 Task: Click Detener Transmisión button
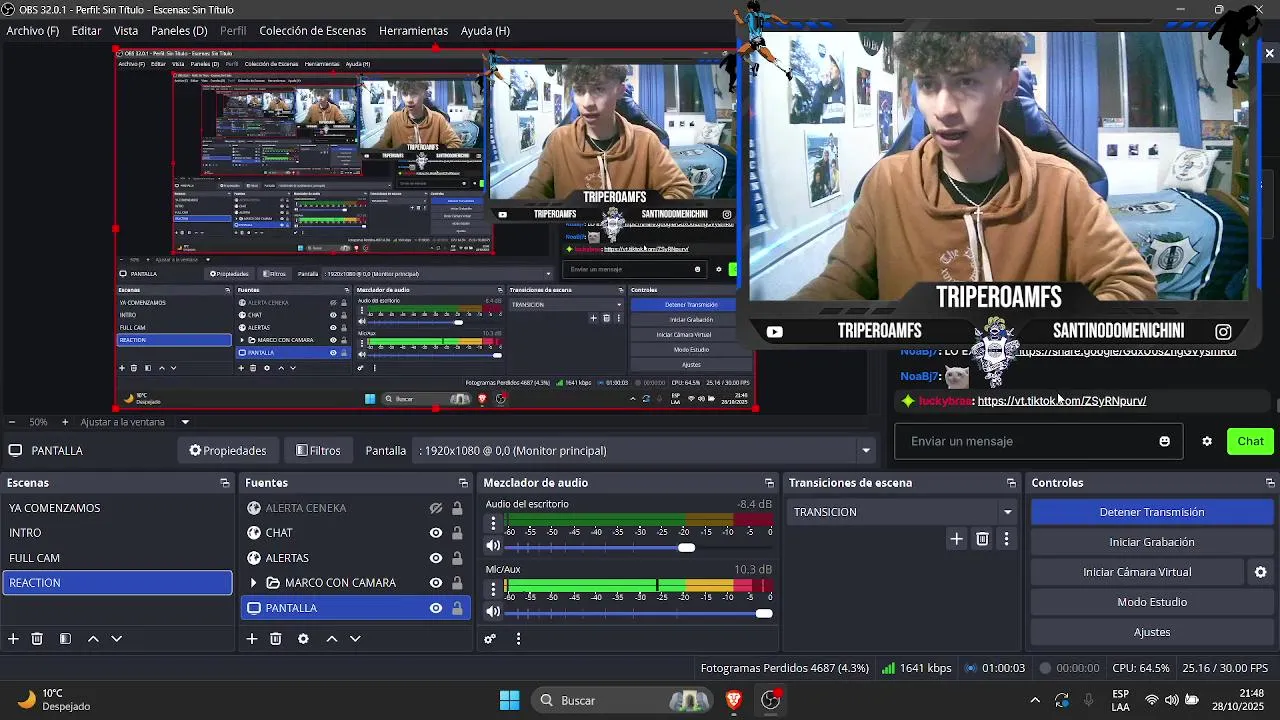pos(1152,512)
